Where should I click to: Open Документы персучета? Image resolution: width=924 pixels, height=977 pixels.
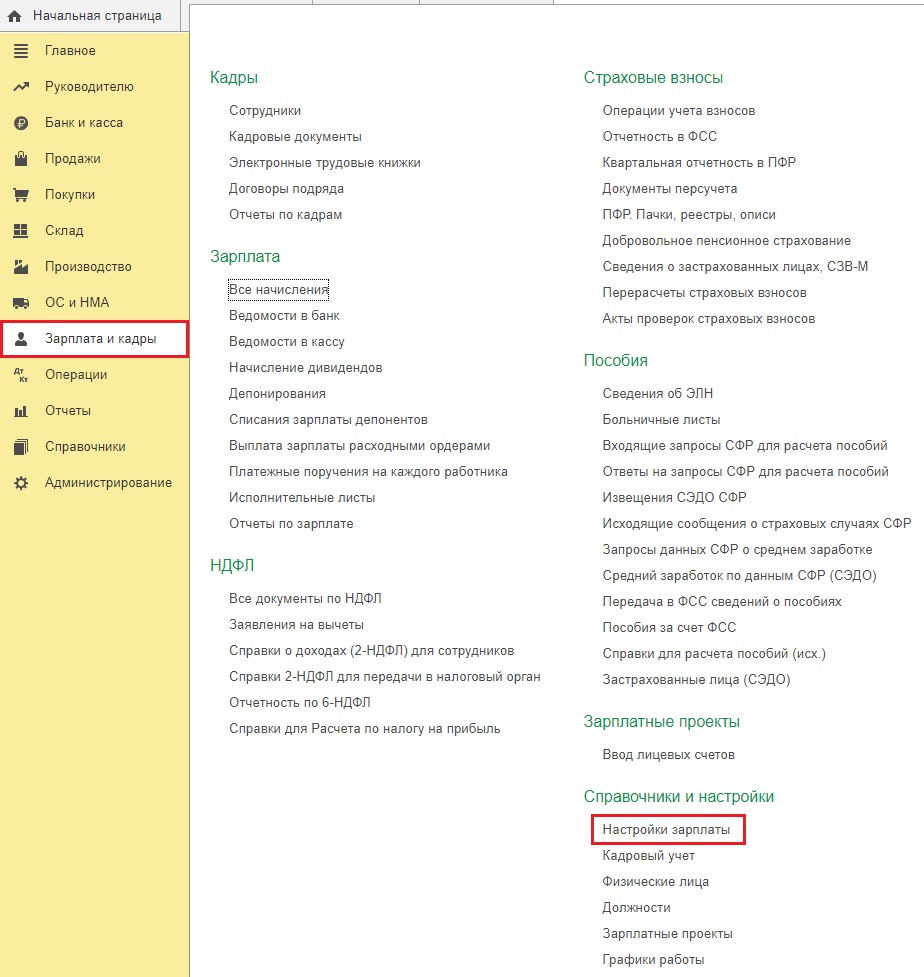tap(670, 189)
